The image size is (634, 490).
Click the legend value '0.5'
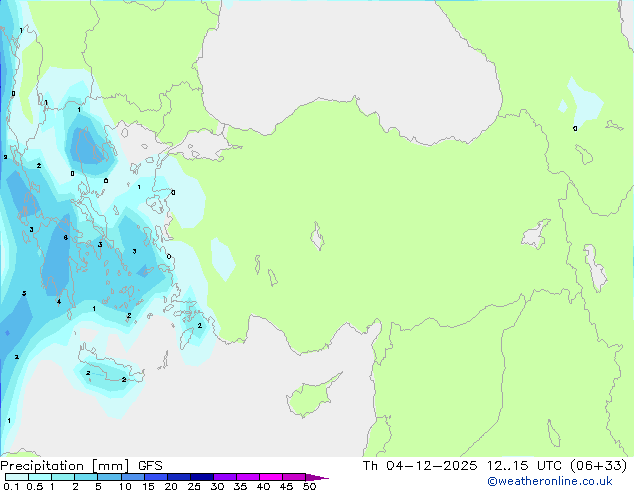click(35, 486)
